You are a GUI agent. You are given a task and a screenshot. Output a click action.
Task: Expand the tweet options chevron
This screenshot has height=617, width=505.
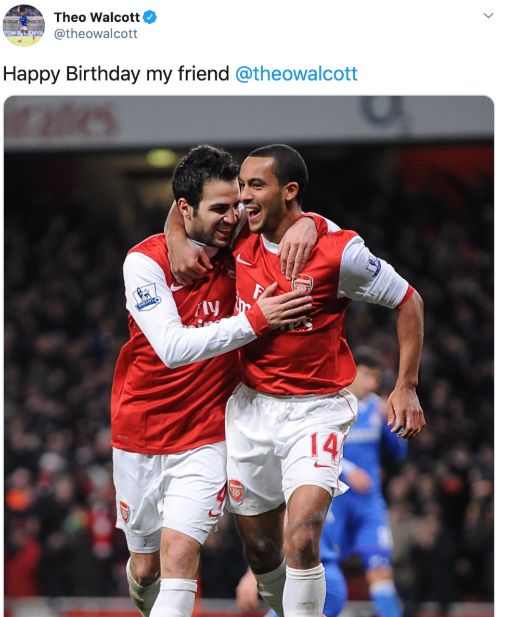coord(488,16)
